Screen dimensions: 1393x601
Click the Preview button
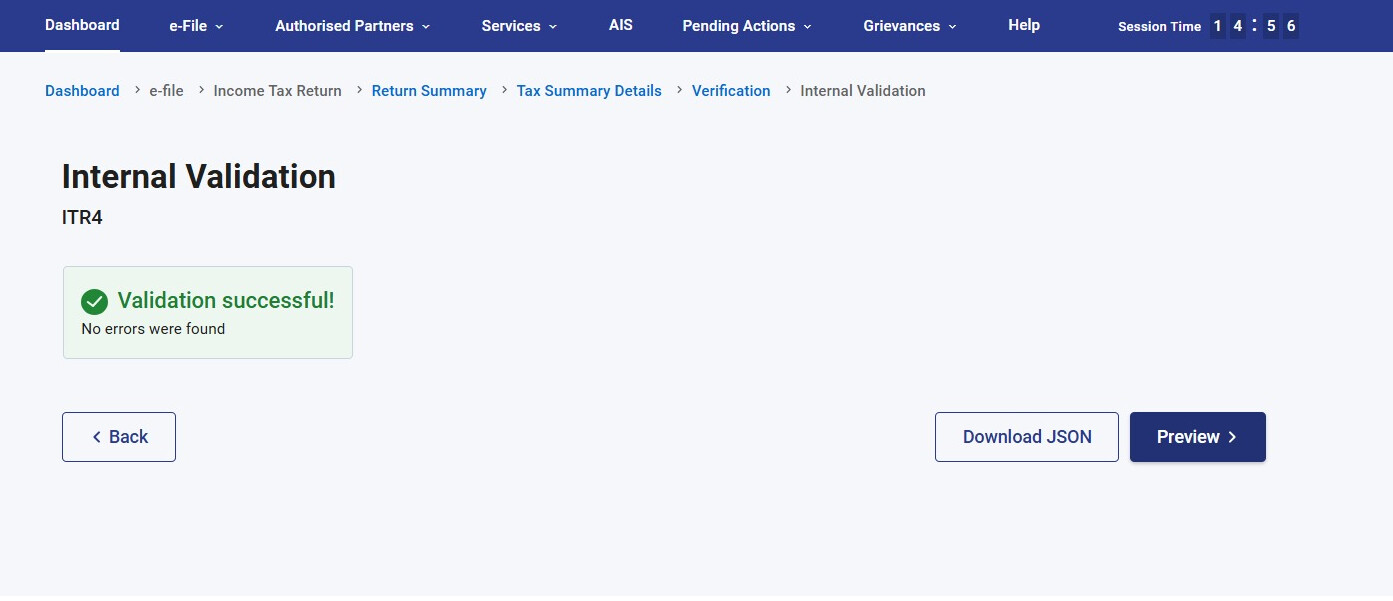point(1197,437)
